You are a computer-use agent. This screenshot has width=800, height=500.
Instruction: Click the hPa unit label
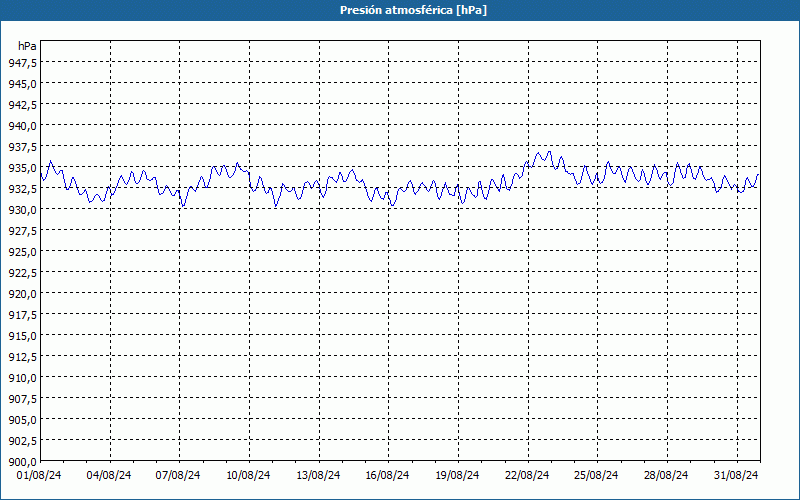click(x=27, y=46)
